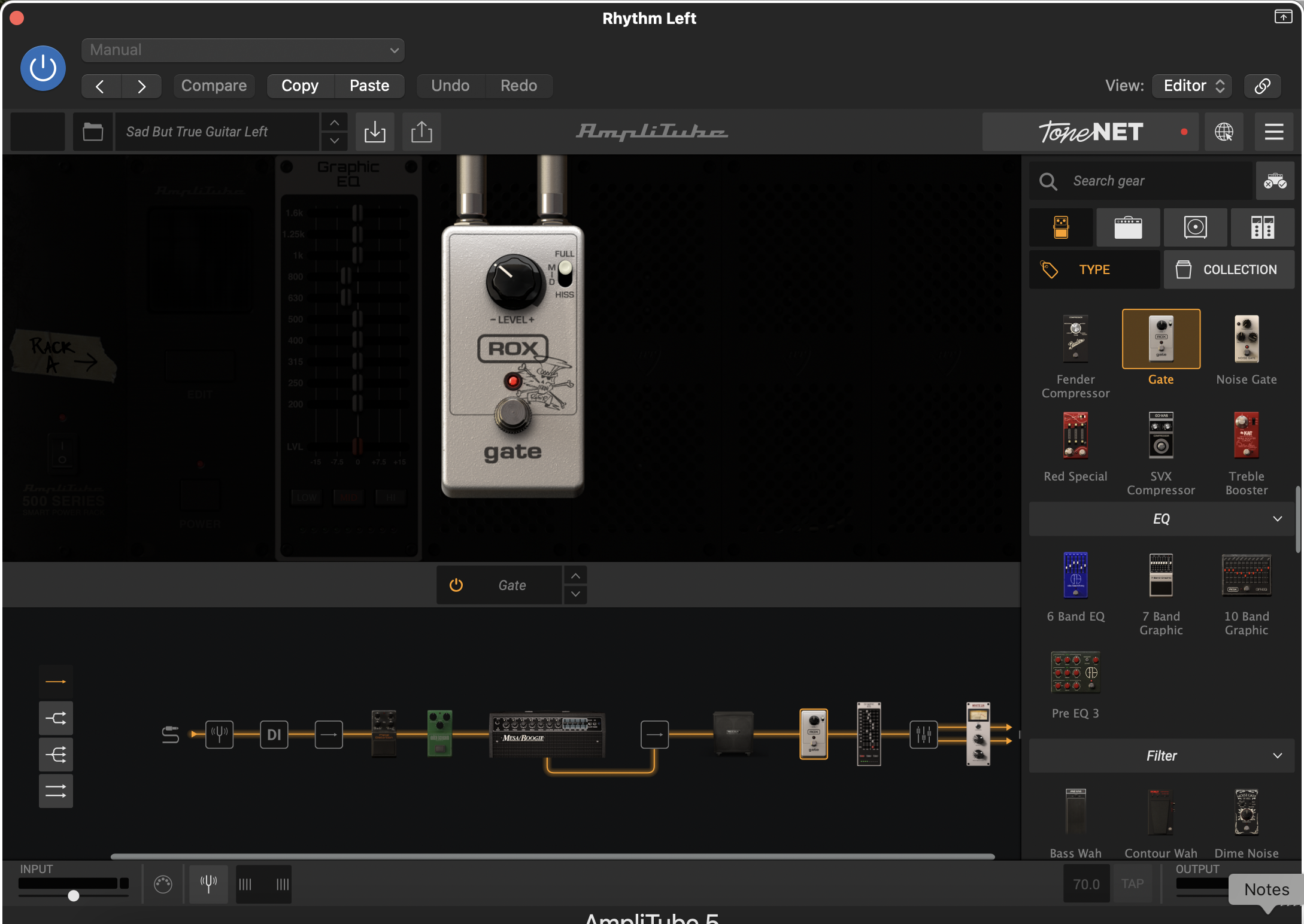
Task: Select the amp head gear category
Action: (1128, 228)
